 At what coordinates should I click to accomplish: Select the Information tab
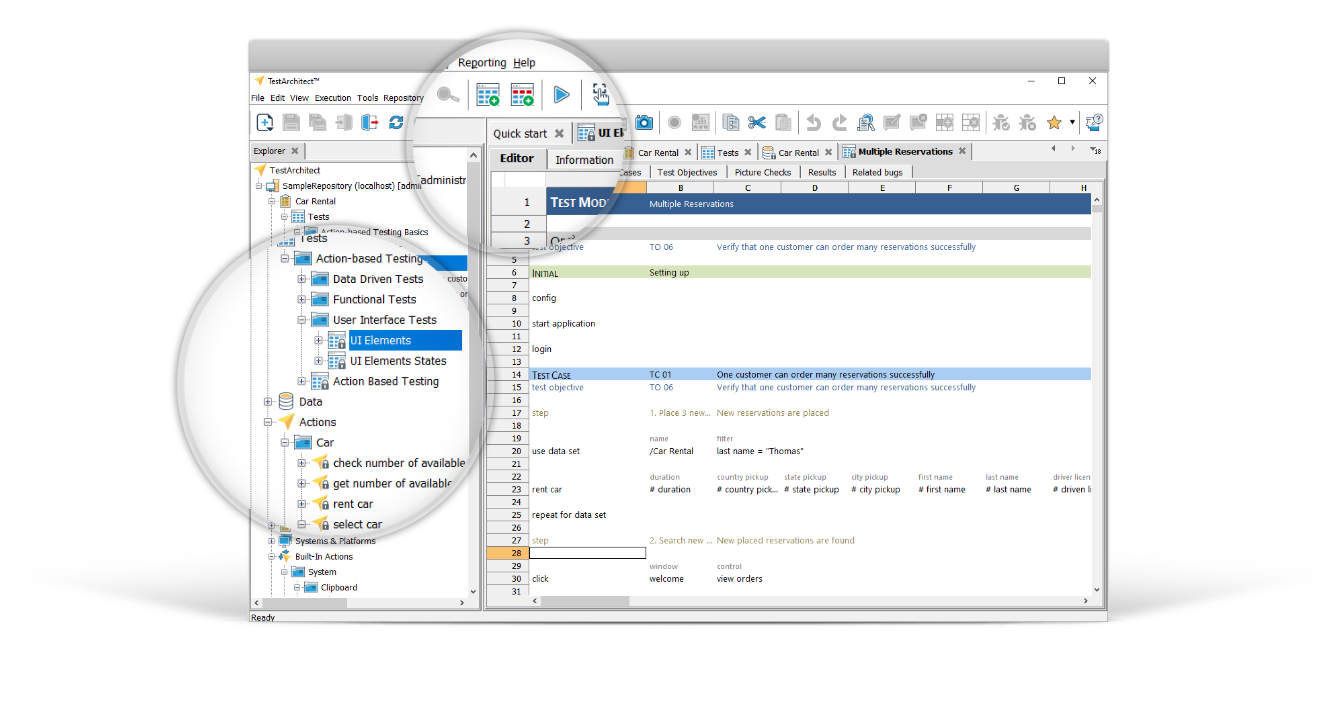584,160
